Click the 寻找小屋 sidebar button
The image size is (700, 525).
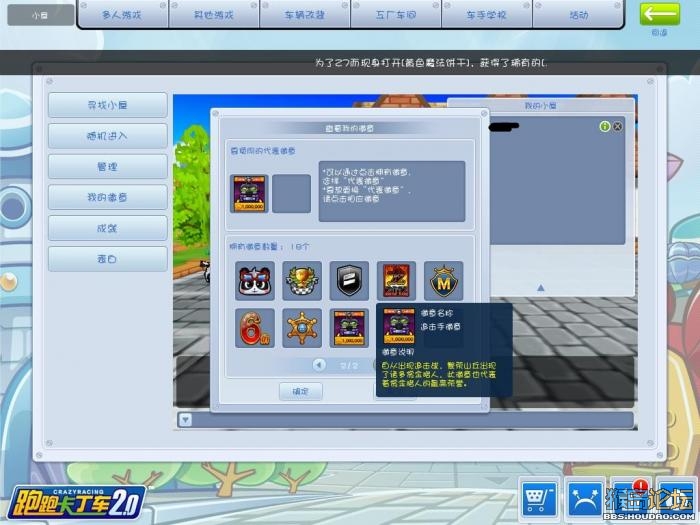(108, 105)
